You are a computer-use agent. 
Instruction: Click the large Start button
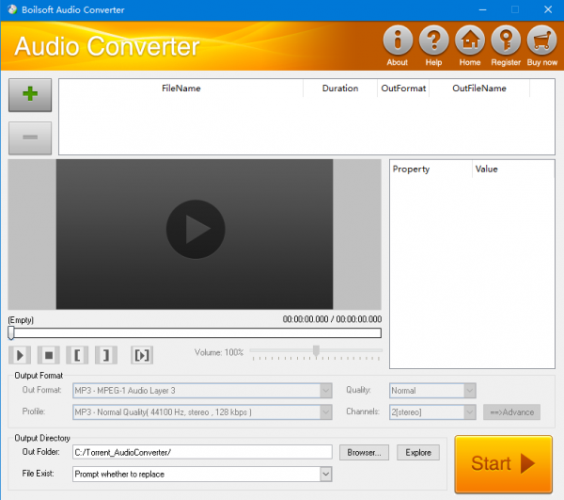(504, 464)
